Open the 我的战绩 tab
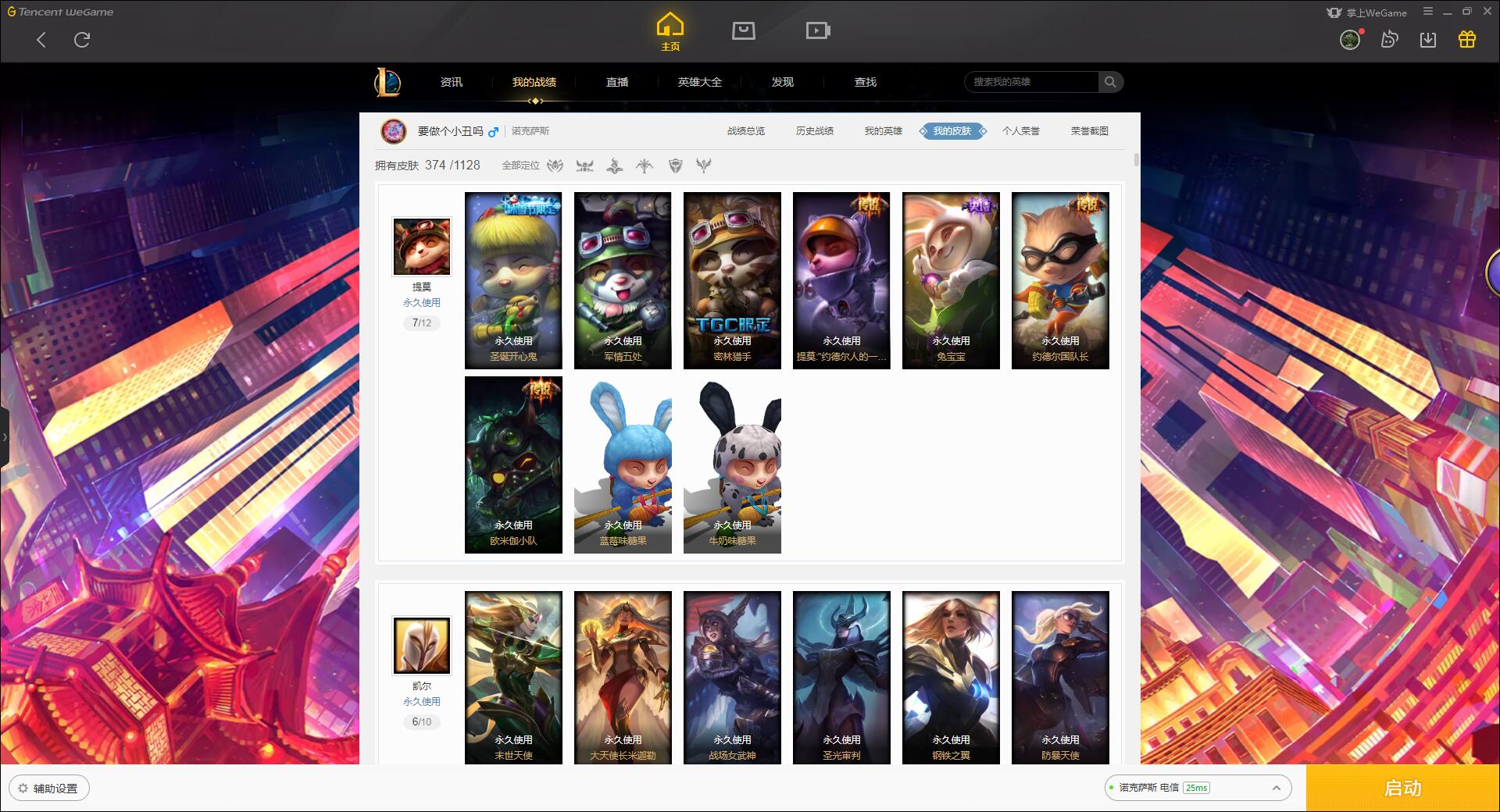 534,82
